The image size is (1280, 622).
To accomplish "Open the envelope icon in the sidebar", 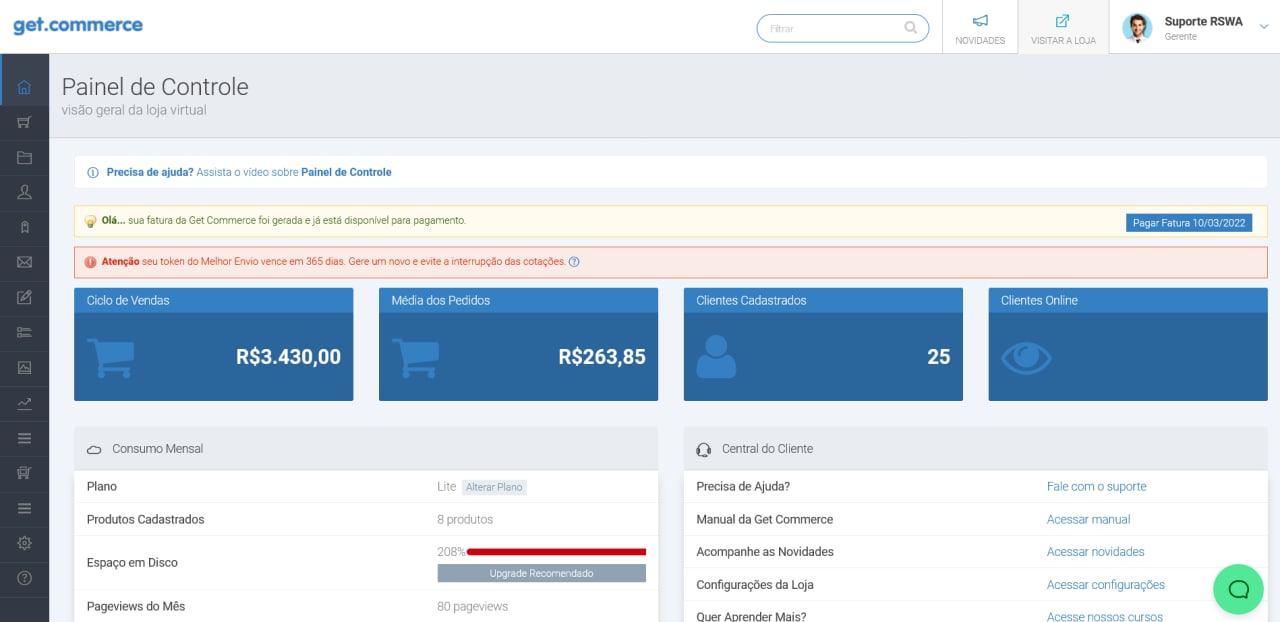I will [x=24, y=262].
